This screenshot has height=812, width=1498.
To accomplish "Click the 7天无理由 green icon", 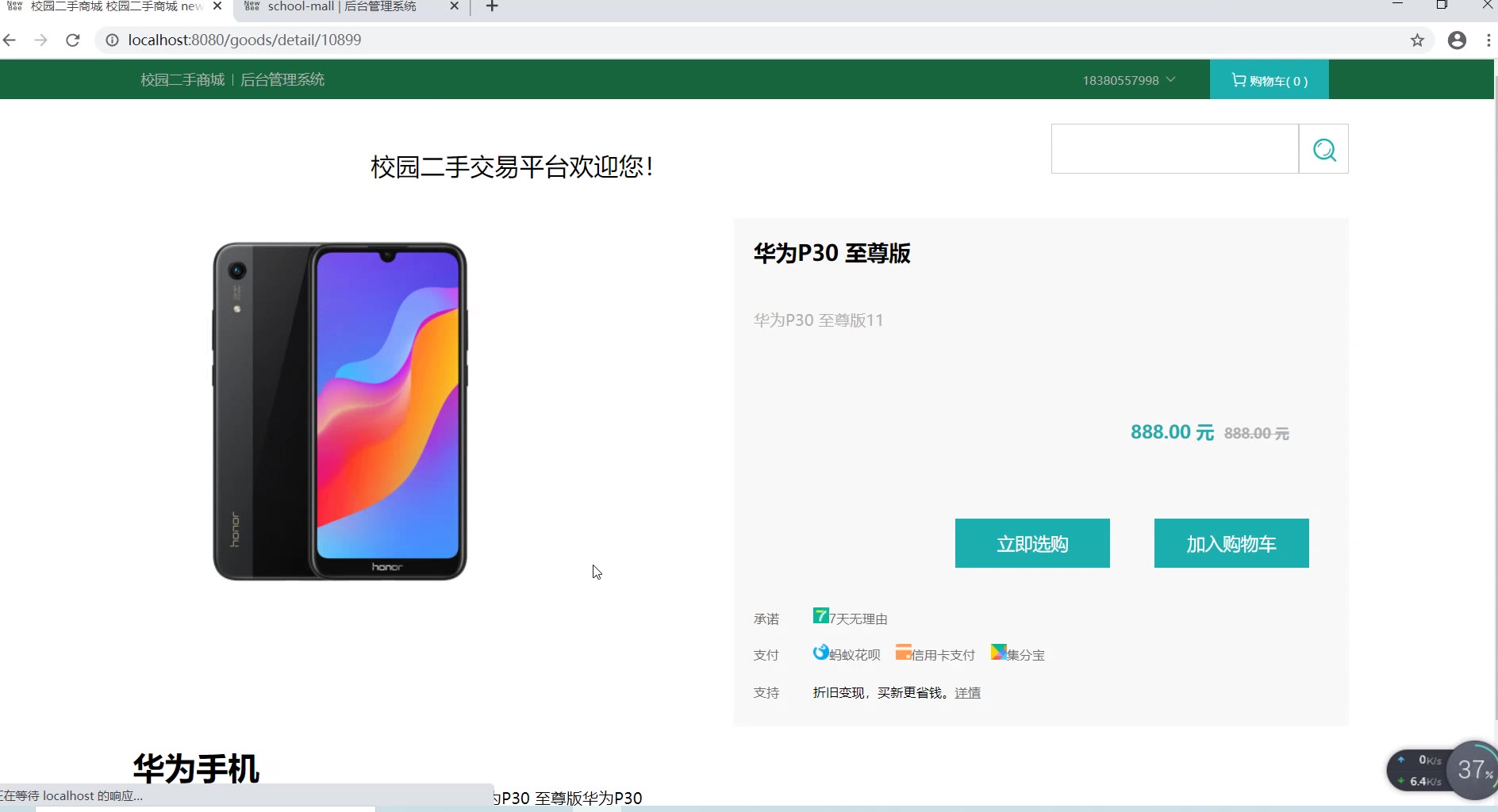I will [820, 615].
